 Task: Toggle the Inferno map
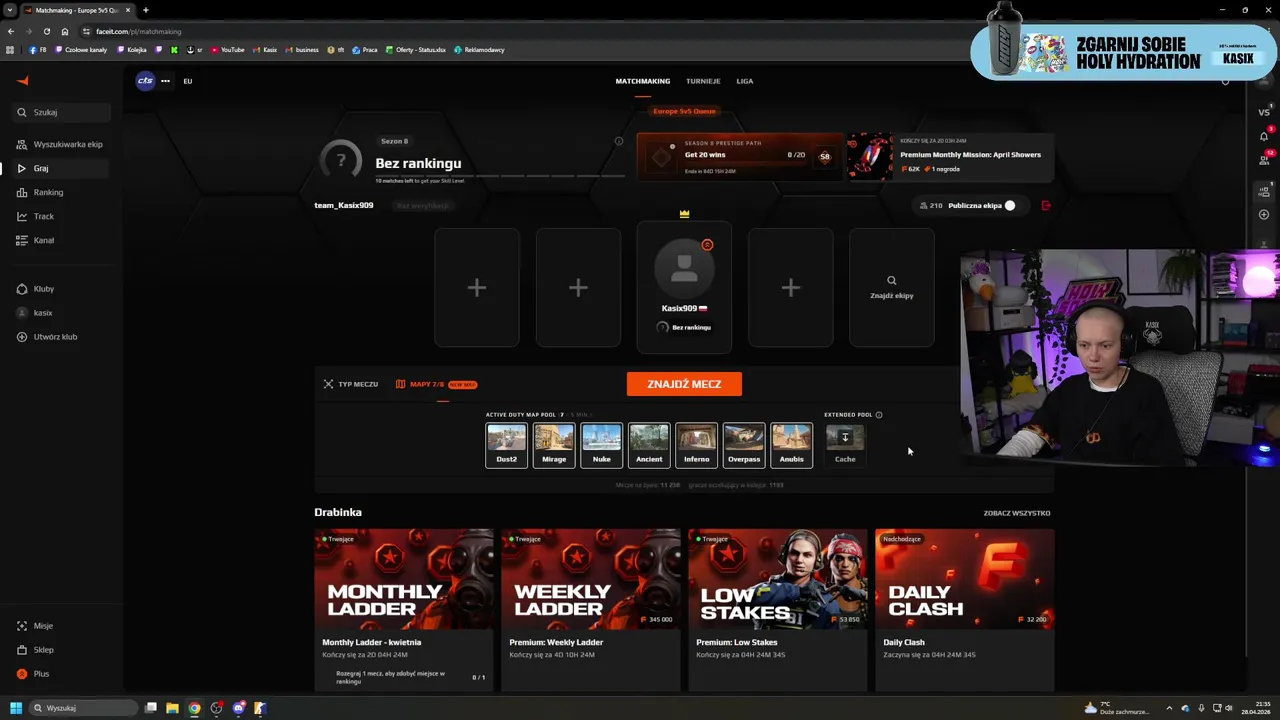[696, 445]
